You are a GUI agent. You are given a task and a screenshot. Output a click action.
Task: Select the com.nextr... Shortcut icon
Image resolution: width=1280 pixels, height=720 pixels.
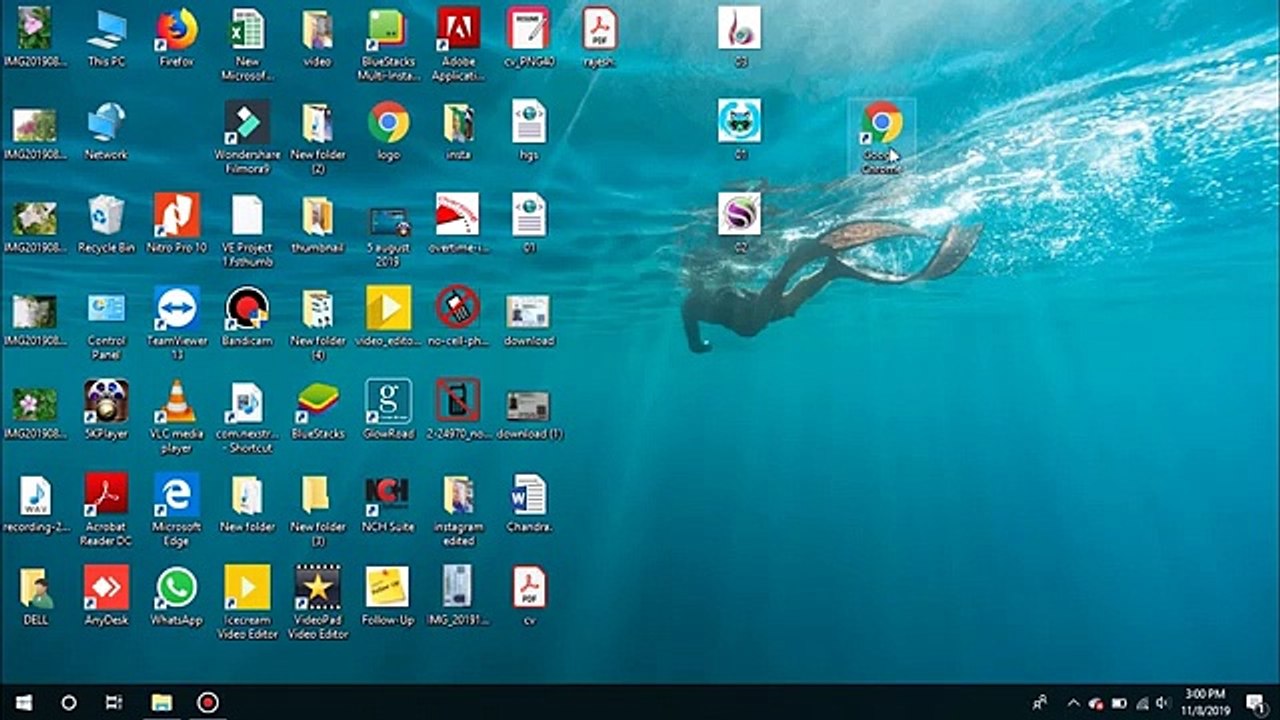(247, 417)
